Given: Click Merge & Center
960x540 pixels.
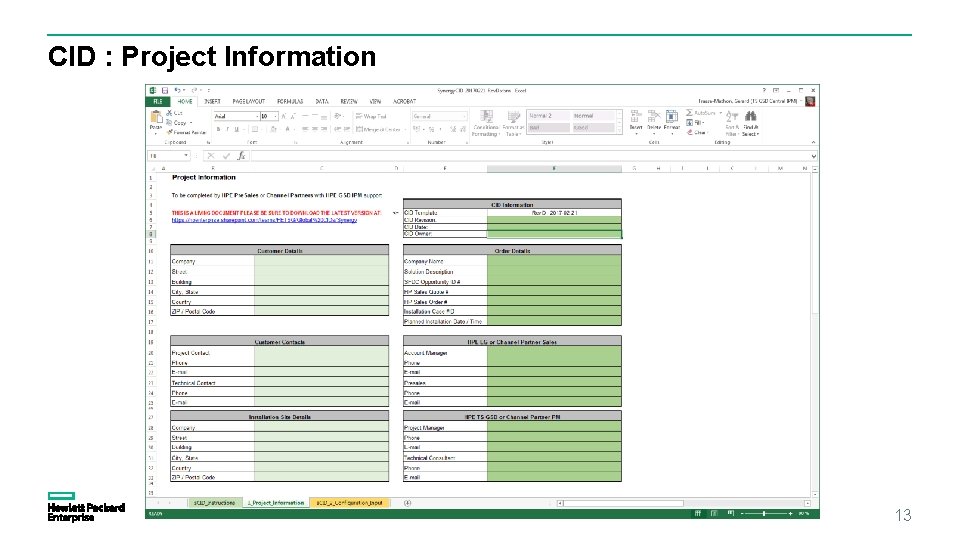Looking at the screenshot, I should point(379,129).
